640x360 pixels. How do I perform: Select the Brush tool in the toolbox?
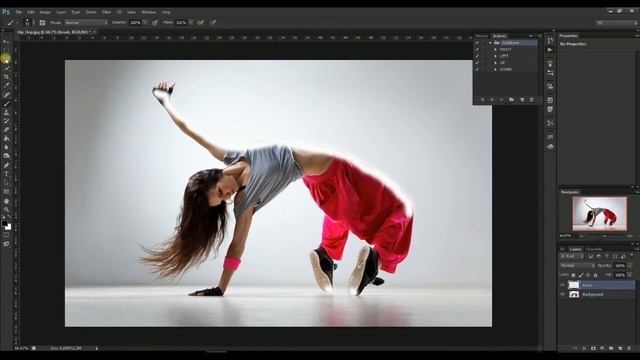tap(6, 103)
